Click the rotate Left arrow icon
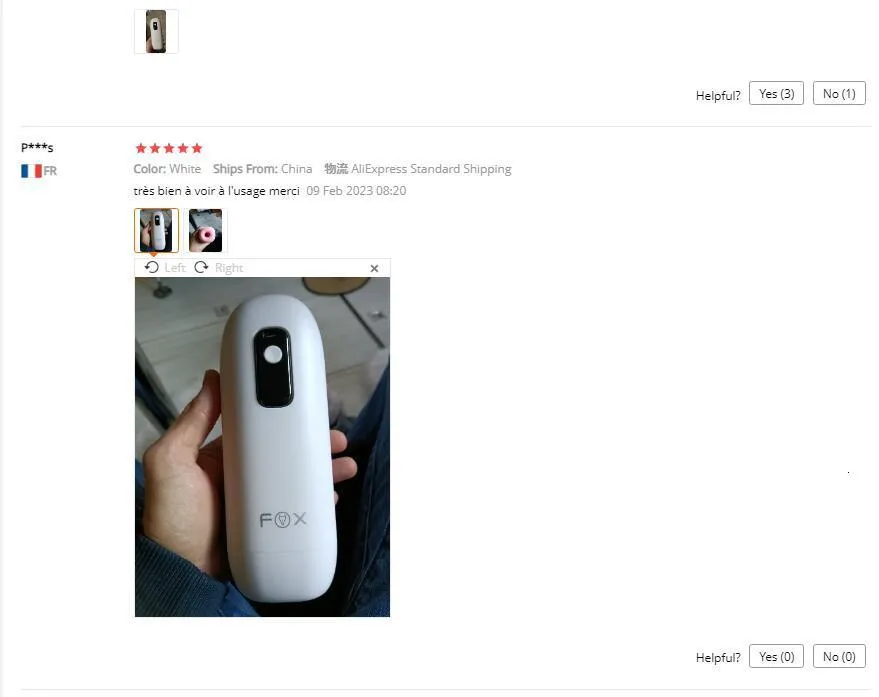879x697 pixels. click(x=151, y=267)
